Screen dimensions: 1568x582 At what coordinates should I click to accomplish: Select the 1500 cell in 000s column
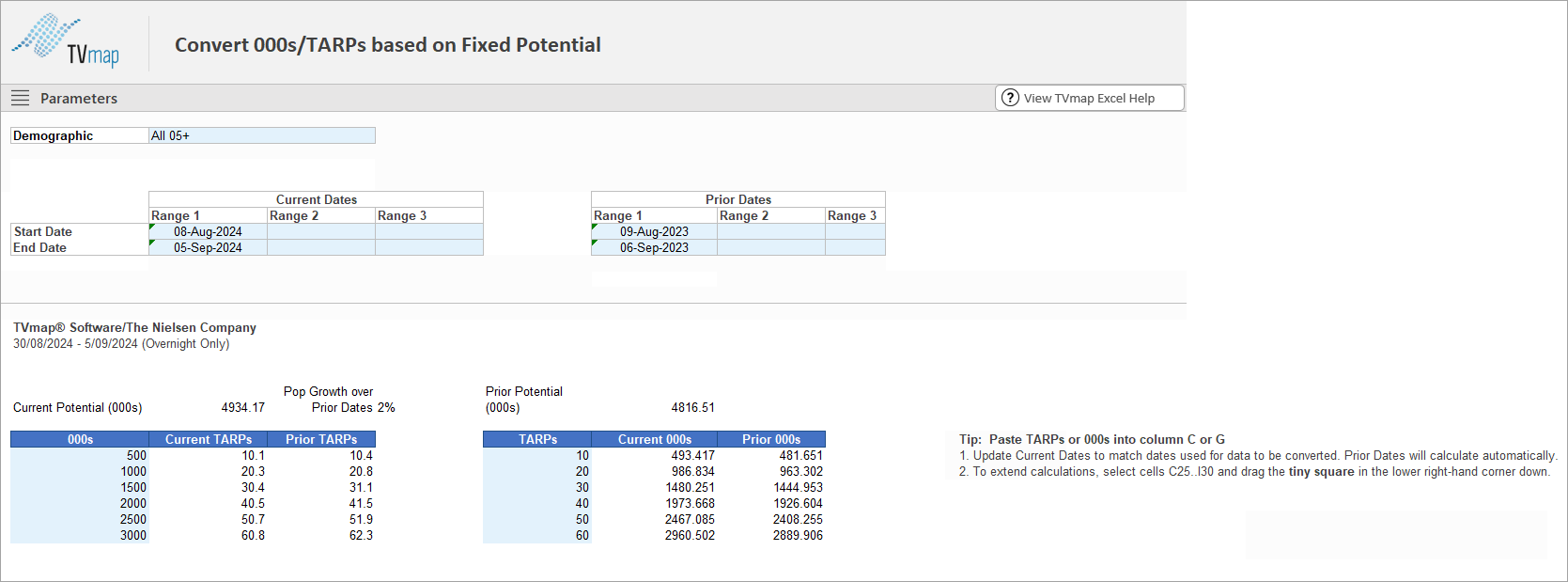coord(80,487)
